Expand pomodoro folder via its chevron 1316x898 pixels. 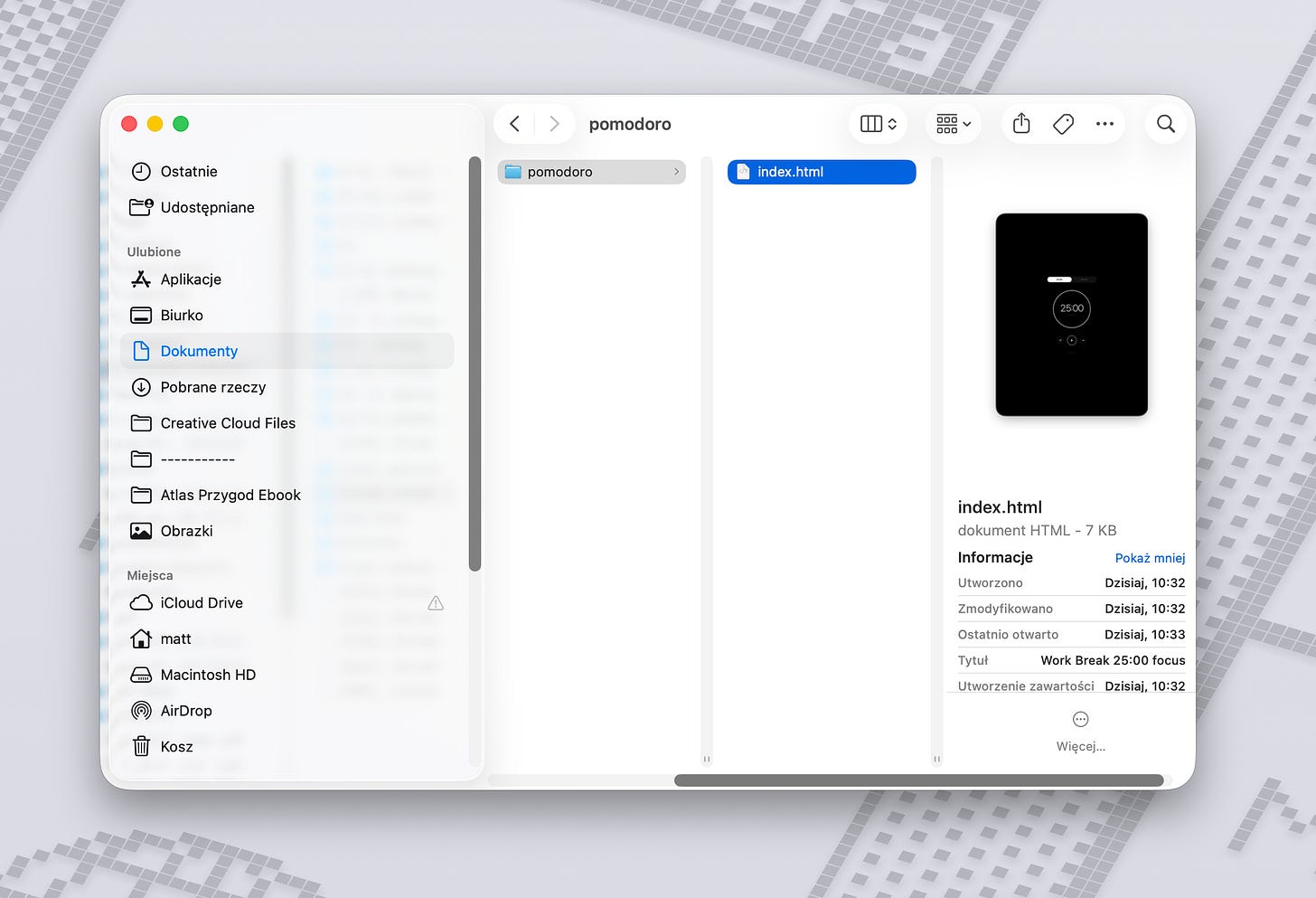point(676,172)
